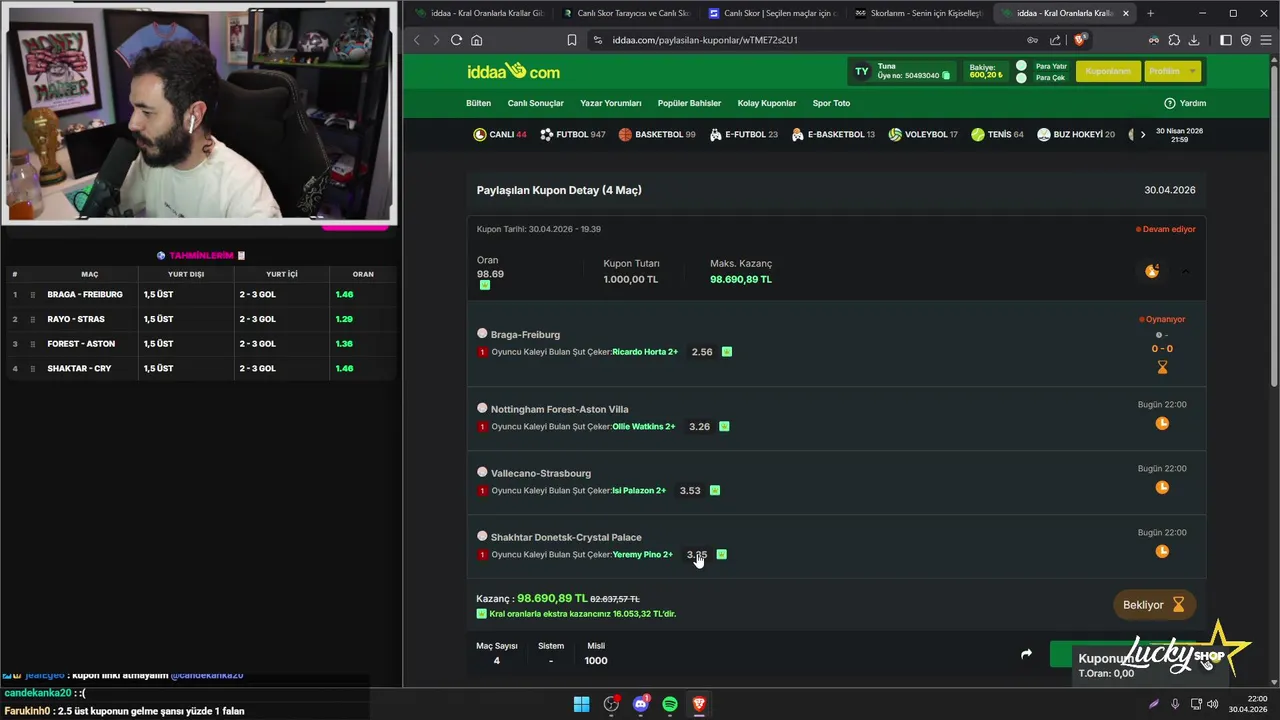Close the active iddaa browser tab
This screenshot has width=1280, height=720.
click(1126, 13)
